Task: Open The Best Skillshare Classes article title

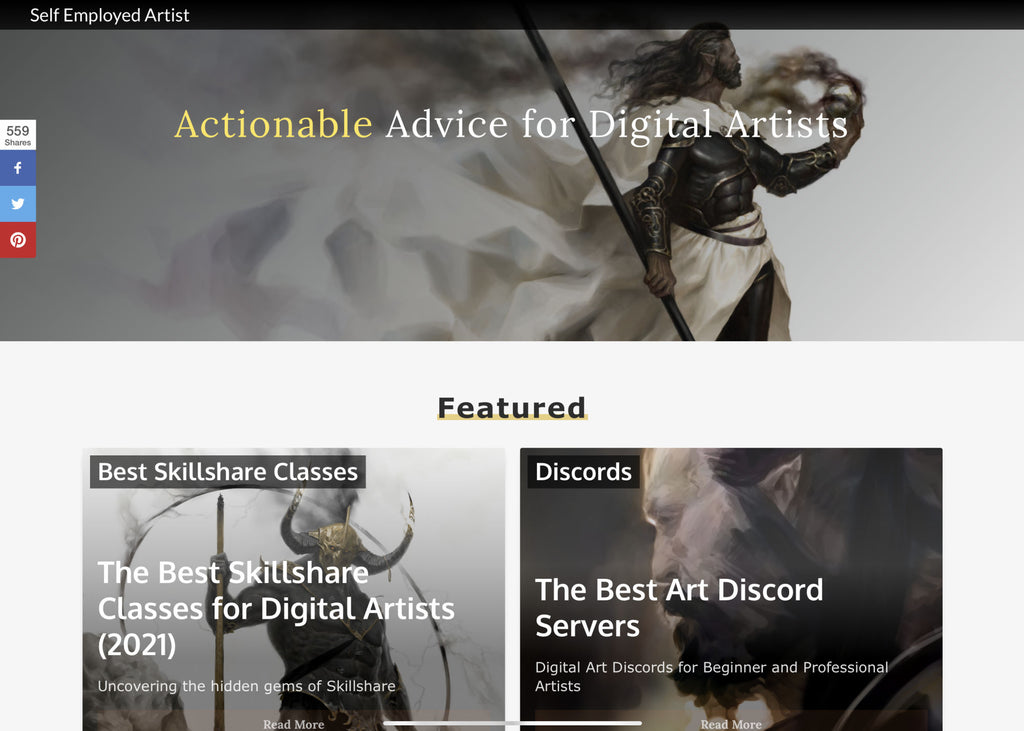Action: [276, 608]
